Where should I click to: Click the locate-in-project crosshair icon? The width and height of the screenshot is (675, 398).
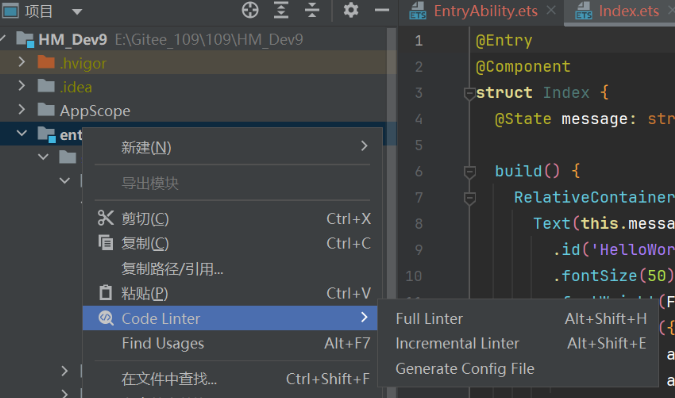click(x=250, y=10)
